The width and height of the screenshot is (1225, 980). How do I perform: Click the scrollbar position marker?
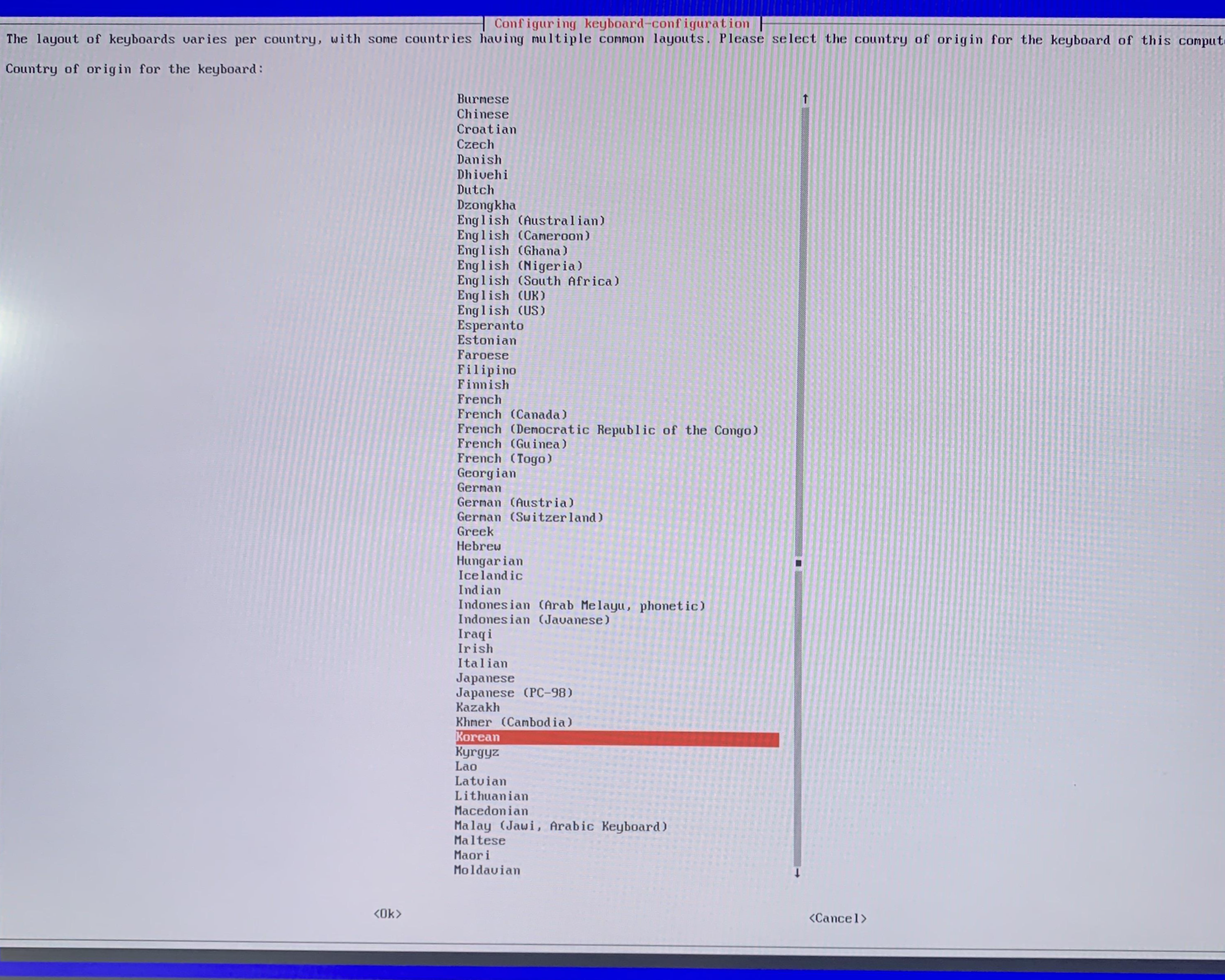[798, 563]
